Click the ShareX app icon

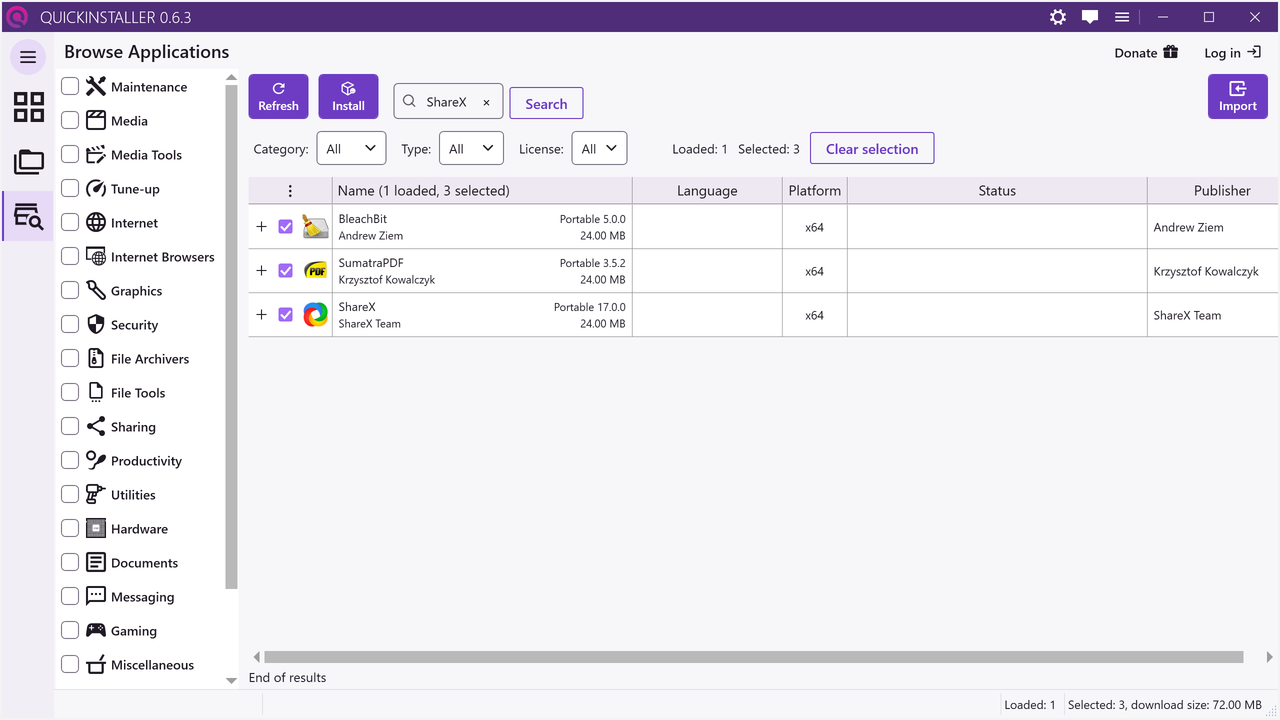coord(315,315)
